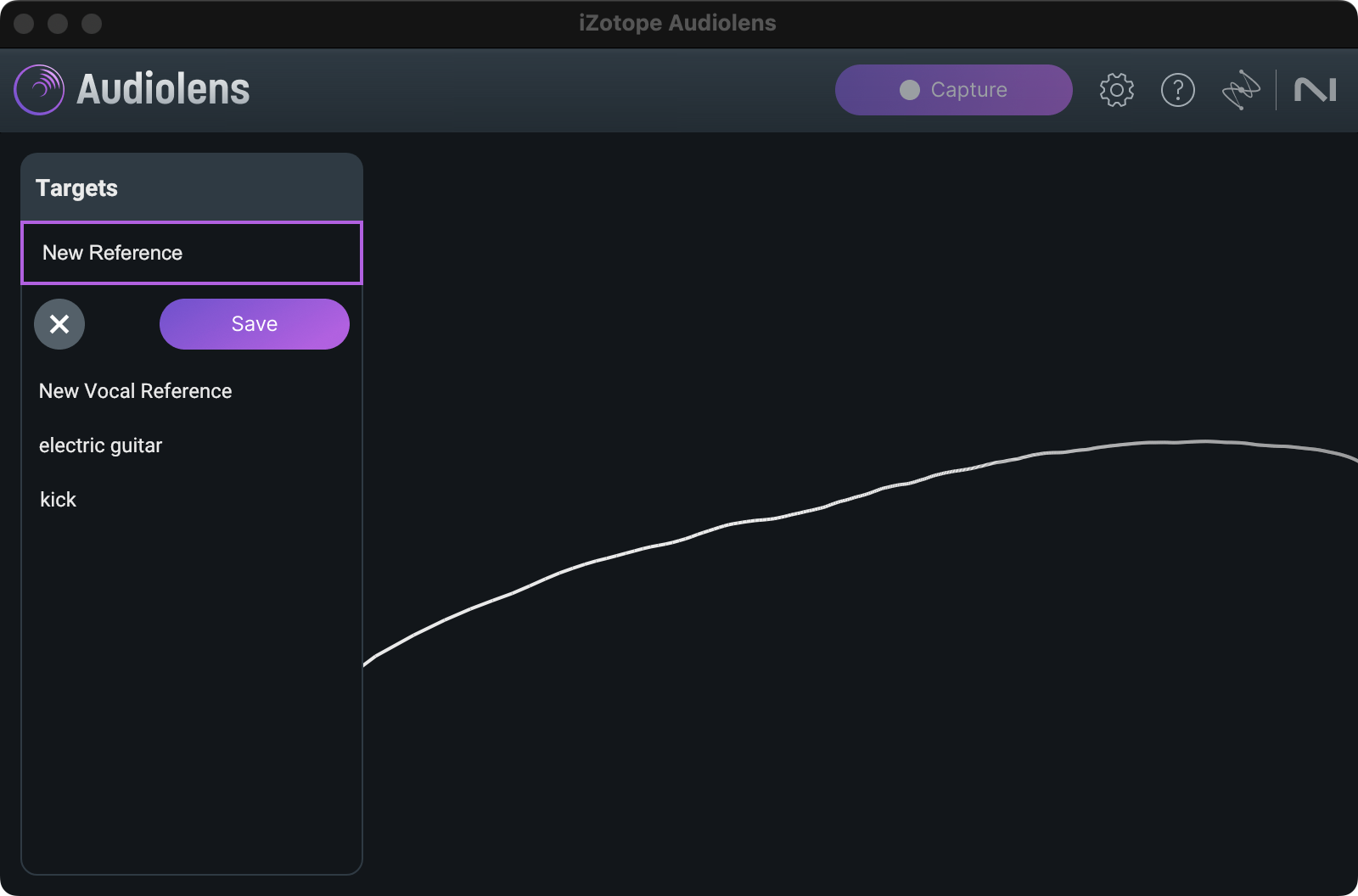Viewport: 1358px width, 896px height.
Task: Click the Targets panel heading
Action: click(x=77, y=188)
